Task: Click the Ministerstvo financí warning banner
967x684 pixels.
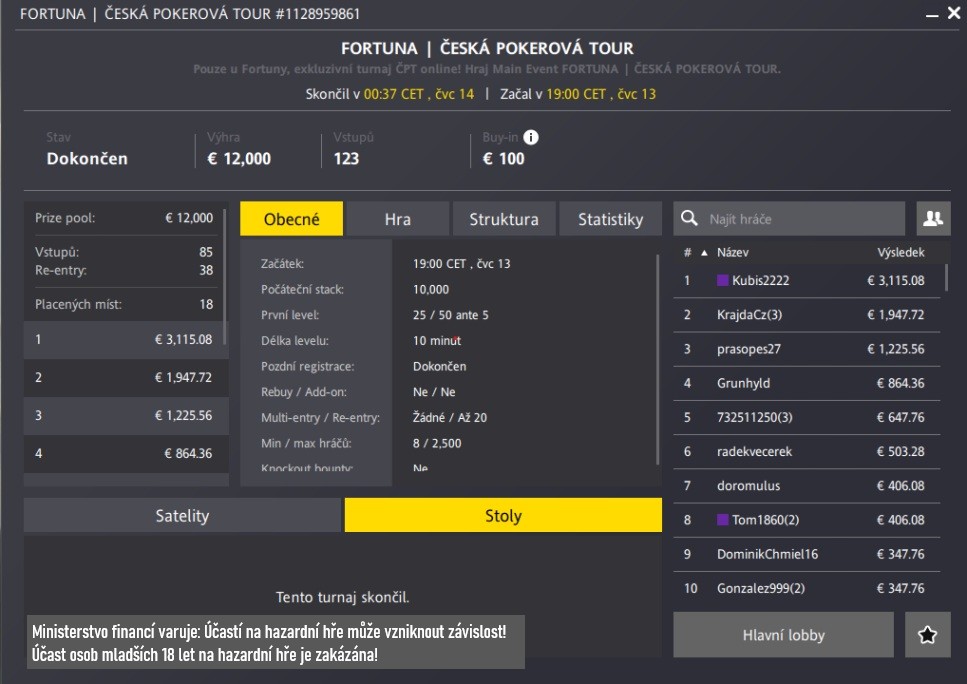Action: (276, 642)
